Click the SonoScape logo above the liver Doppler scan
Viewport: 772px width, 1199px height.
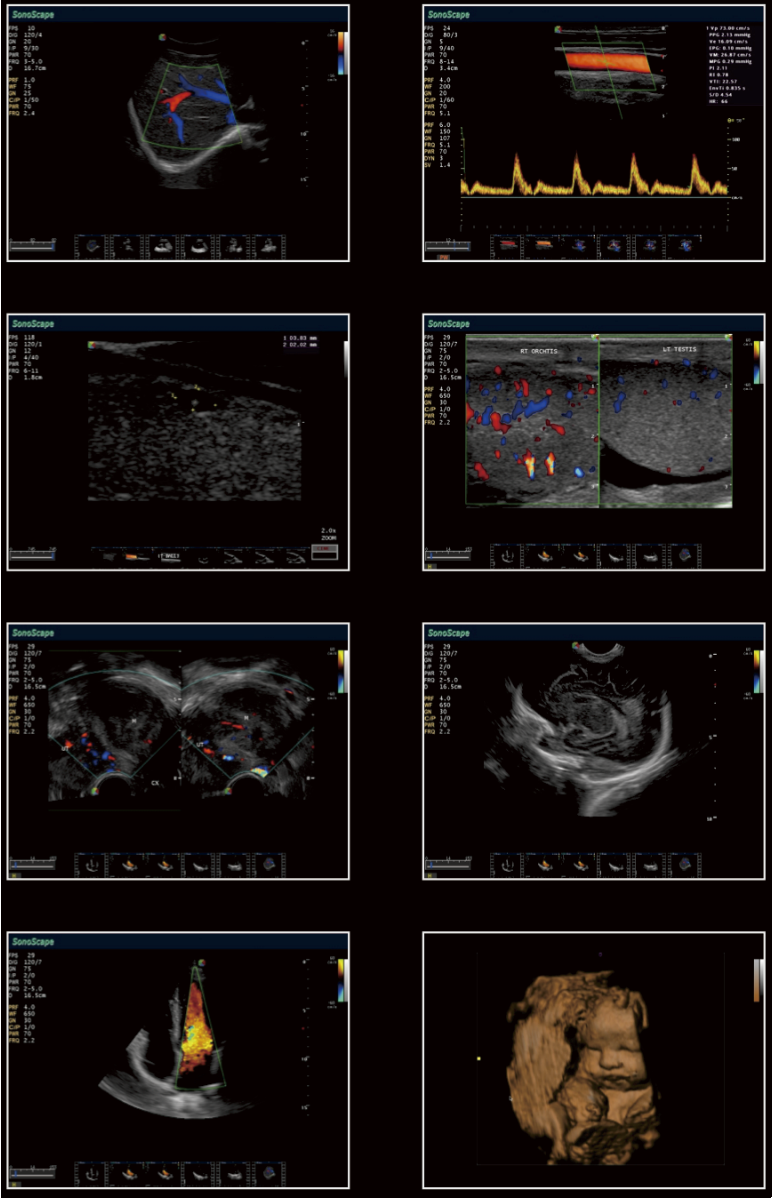point(32,13)
